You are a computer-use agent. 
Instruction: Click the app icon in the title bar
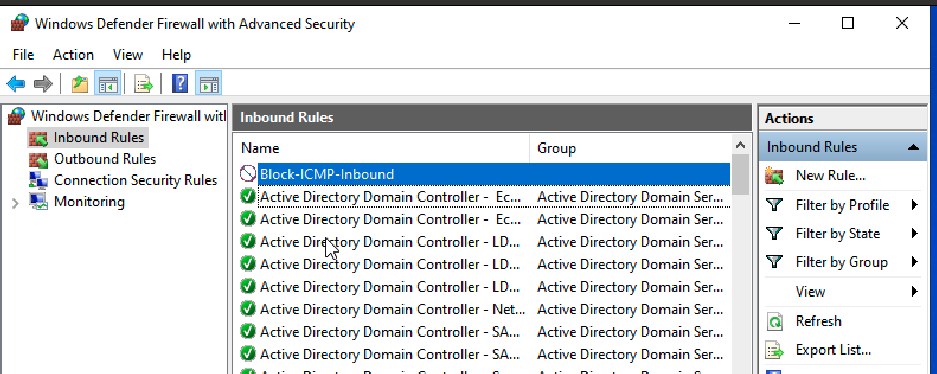[20, 23]
